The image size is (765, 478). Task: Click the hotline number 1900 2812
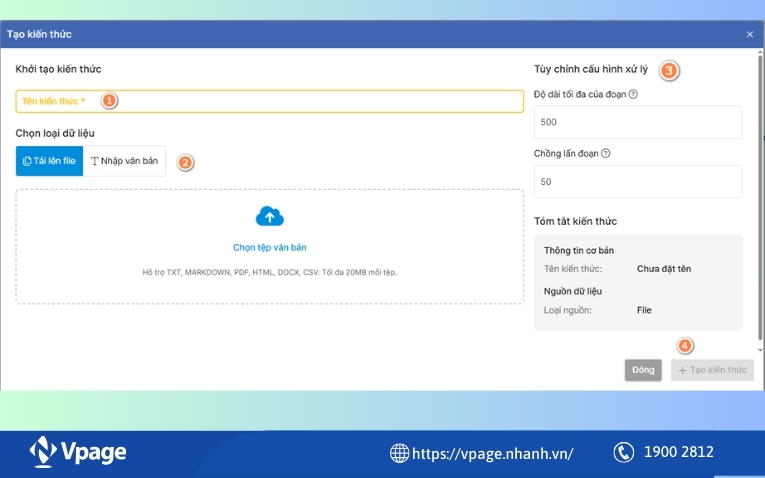(x=679, y=452)
